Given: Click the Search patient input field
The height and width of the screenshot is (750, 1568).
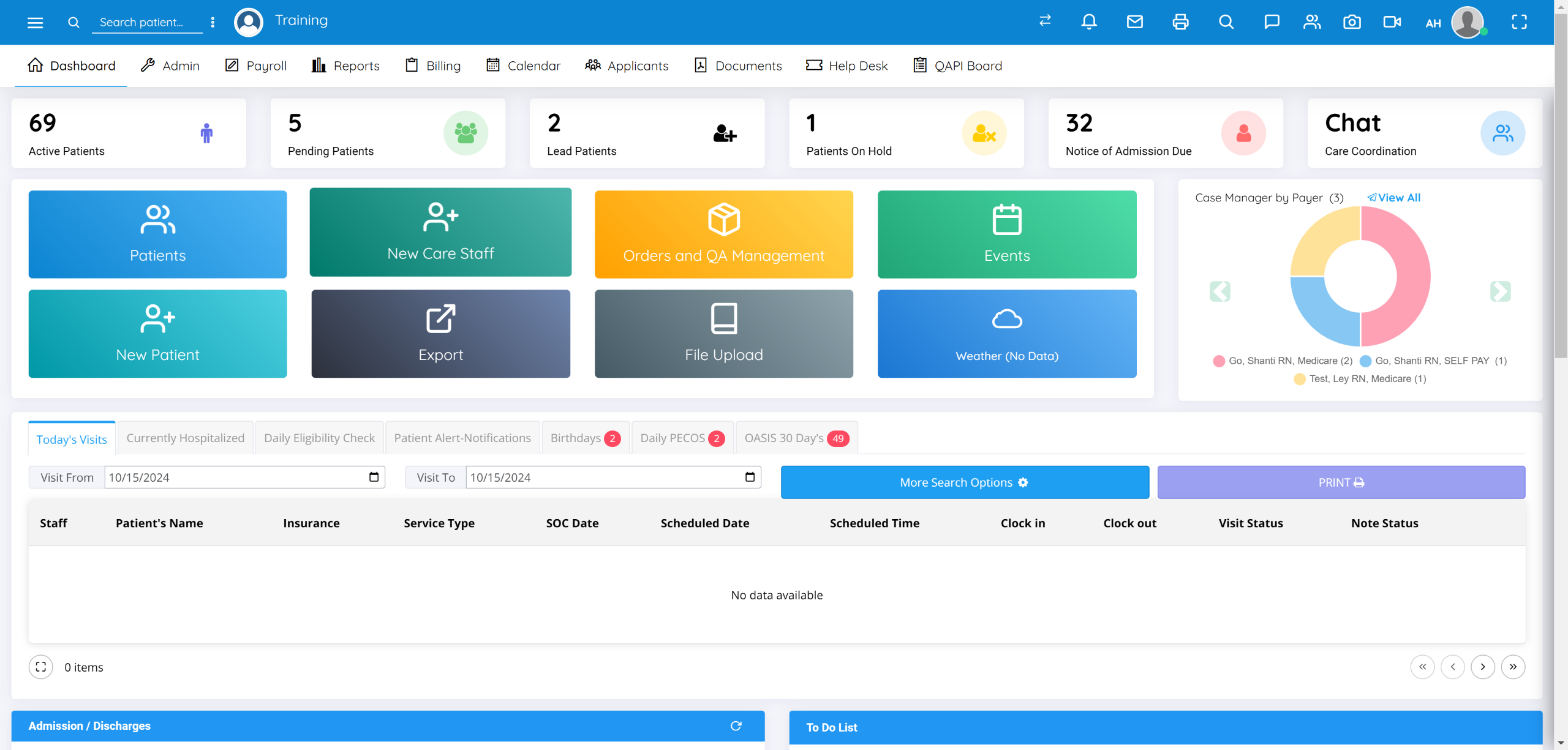Looking at the screenshot, I should (x=147, y=23).
